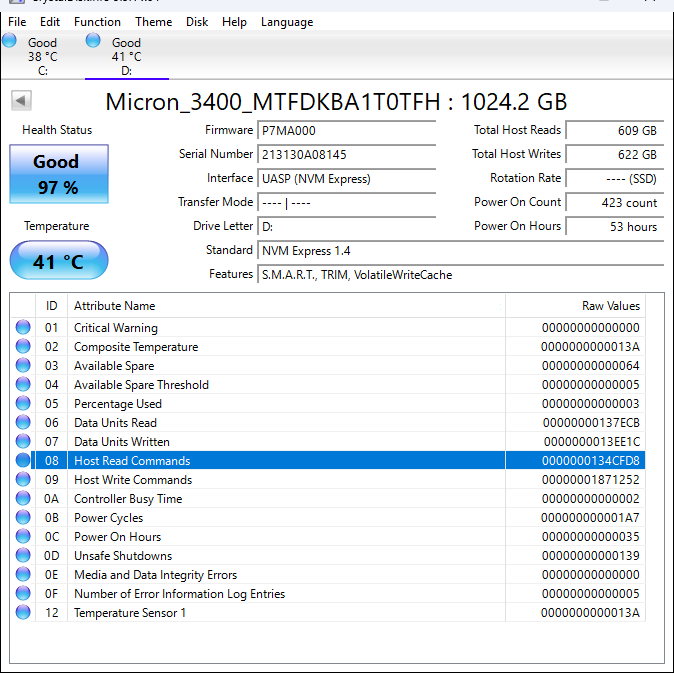The image size is (674, 674).
Task: Click Total Host Reads value 609 GB
Action: point(615,130)
